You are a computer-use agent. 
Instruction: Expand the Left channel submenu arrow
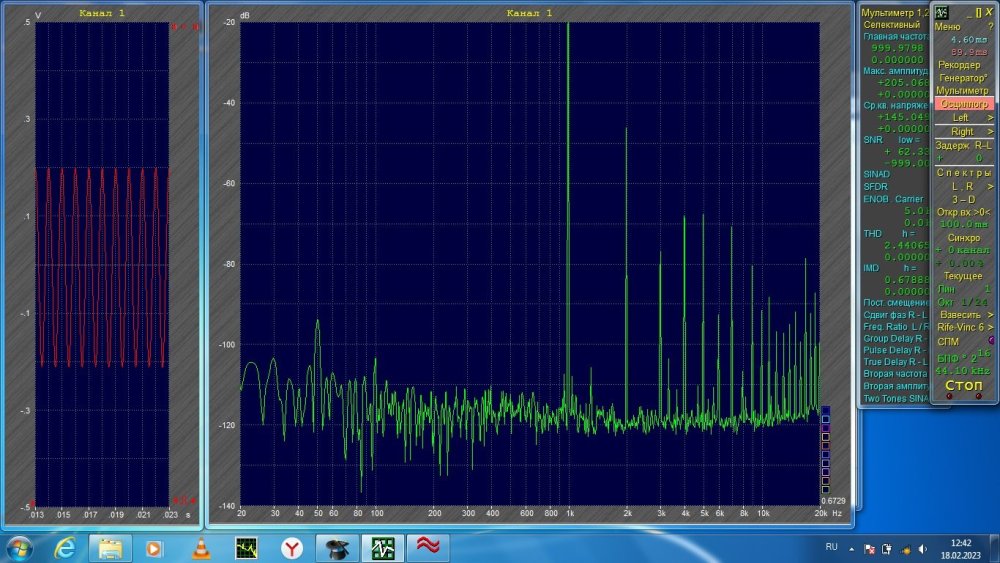990,117
